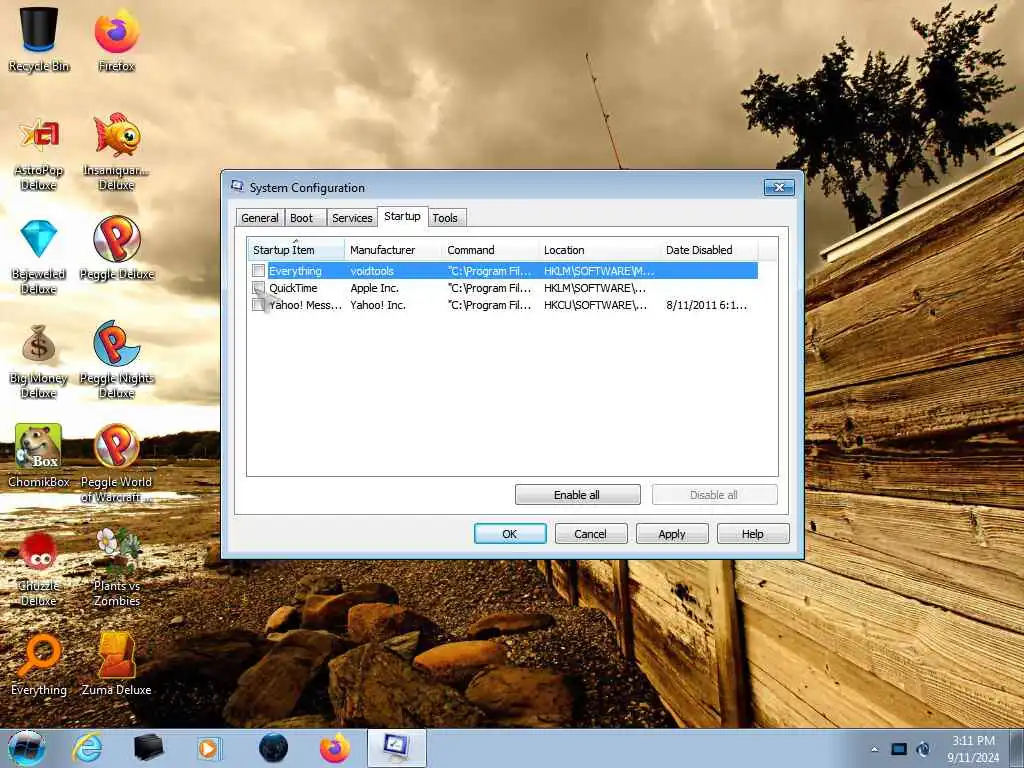Sort by the Date Disabled column header
The width and height of the screenshot is (1024, 768).
709,249
